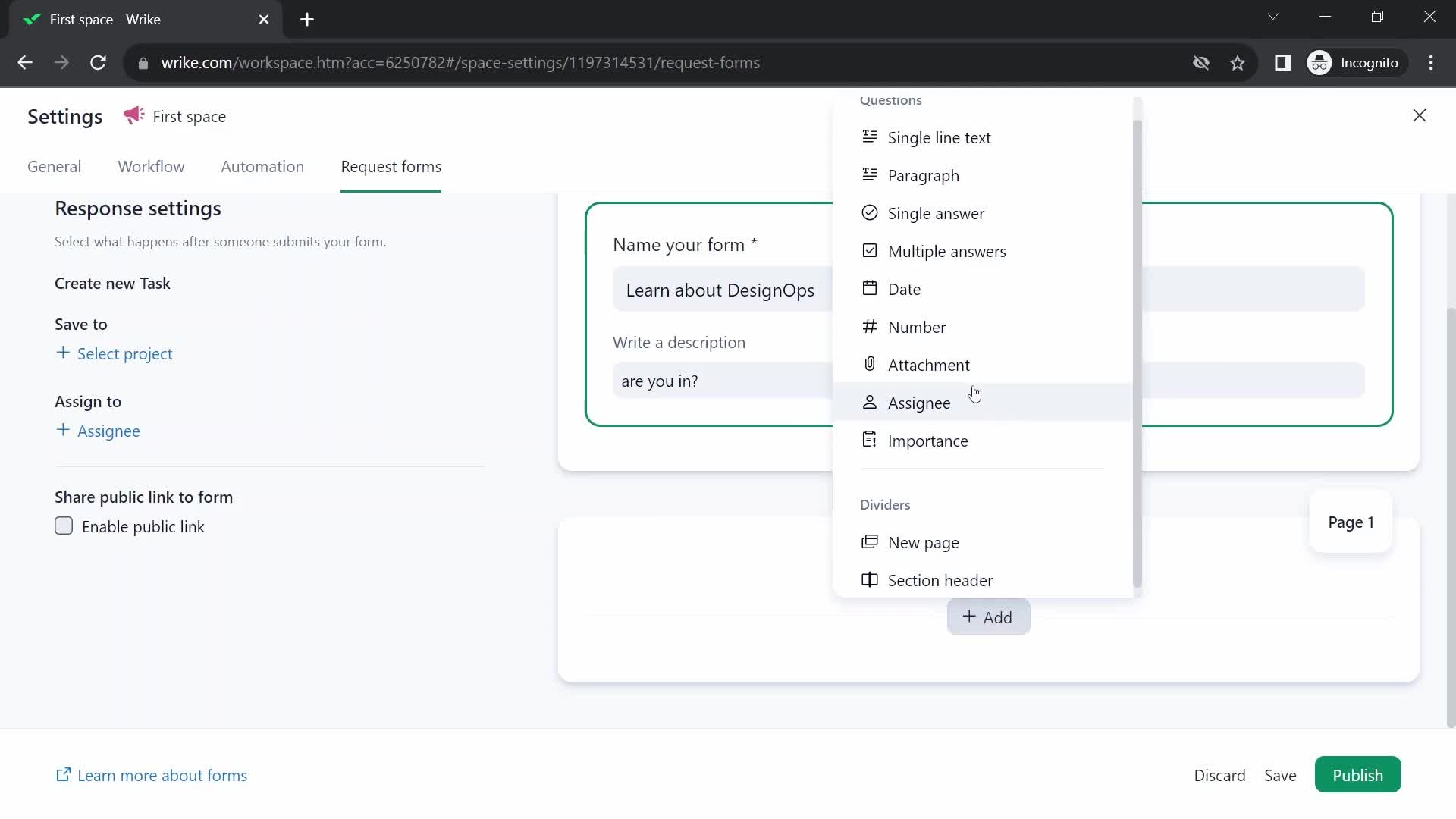Click the First space megaphone icon
The height and width of the screenshot is (819, 1456).
coord(133,115)
